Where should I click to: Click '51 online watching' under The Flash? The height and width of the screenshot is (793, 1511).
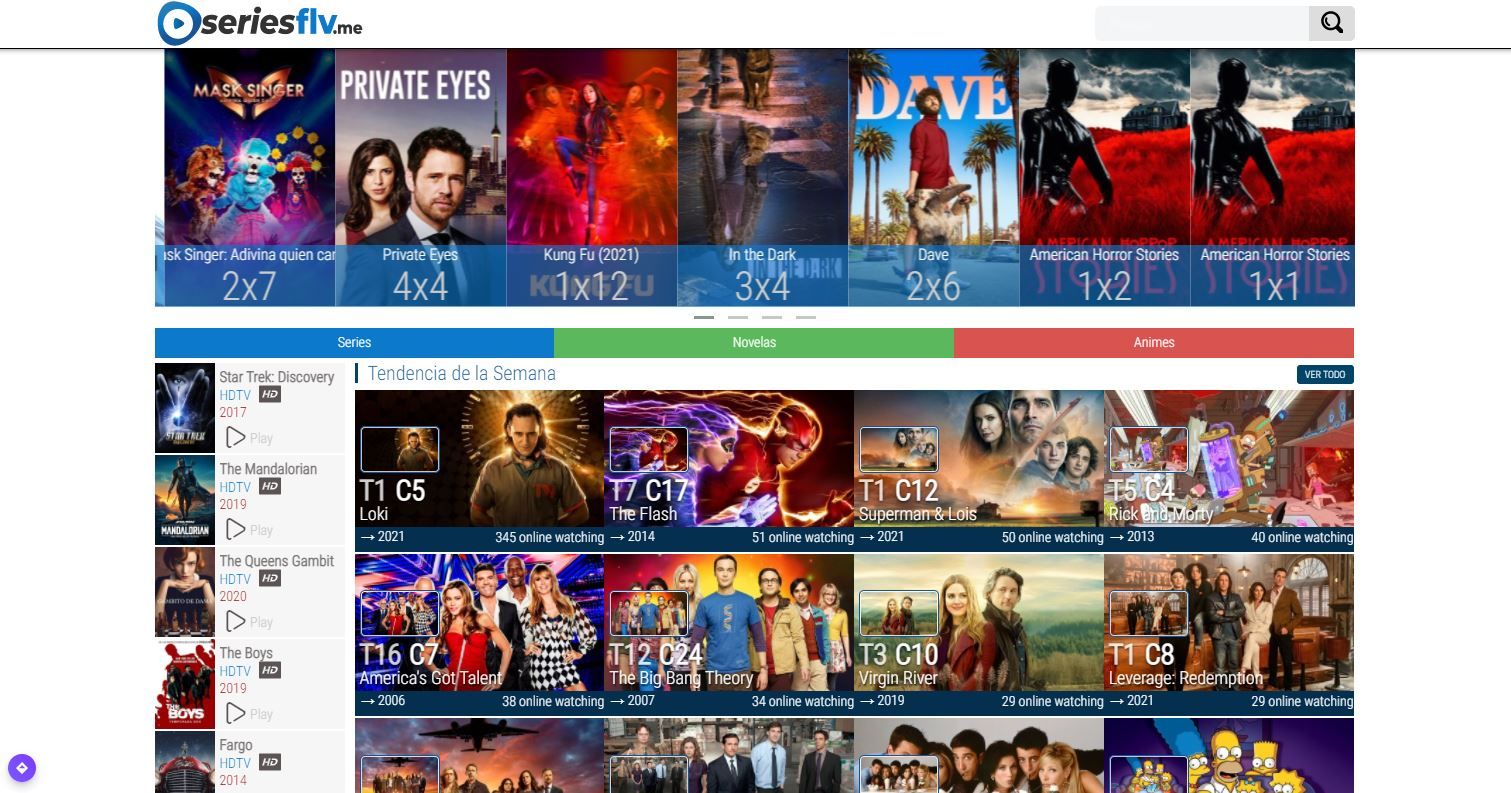coord(803,537)
